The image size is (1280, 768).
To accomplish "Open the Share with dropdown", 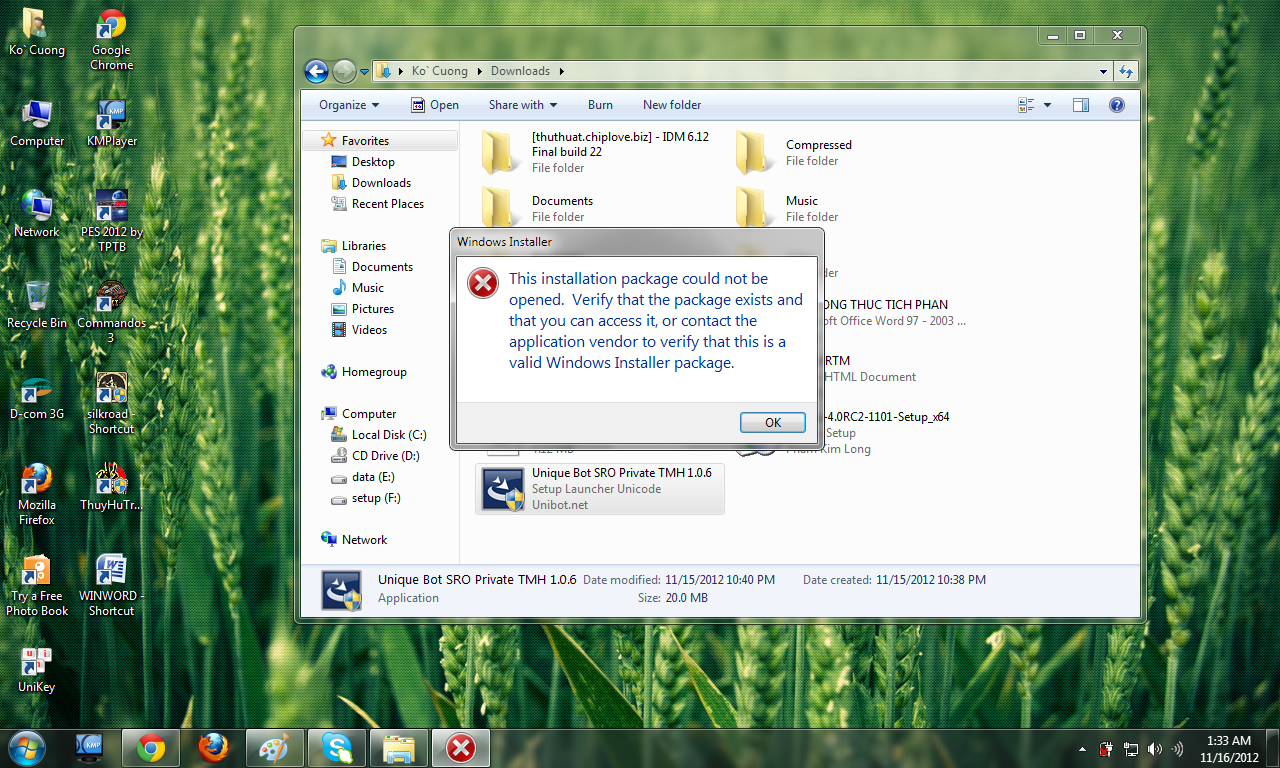I will 523,105.
